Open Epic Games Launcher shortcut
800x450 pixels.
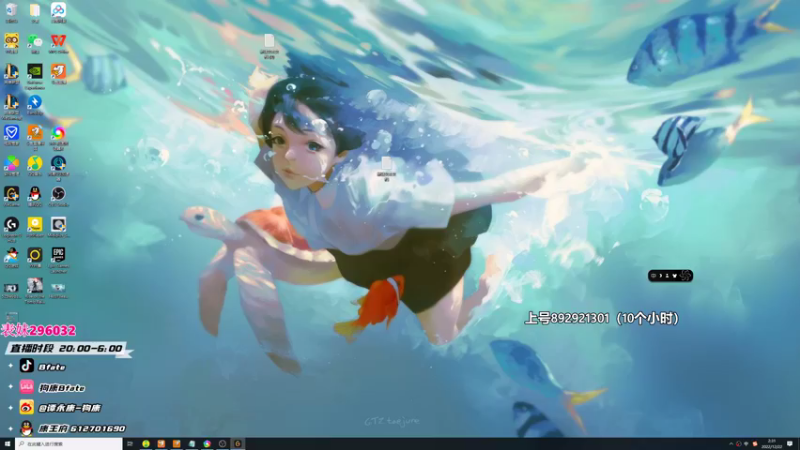click(x=58, y=255)
